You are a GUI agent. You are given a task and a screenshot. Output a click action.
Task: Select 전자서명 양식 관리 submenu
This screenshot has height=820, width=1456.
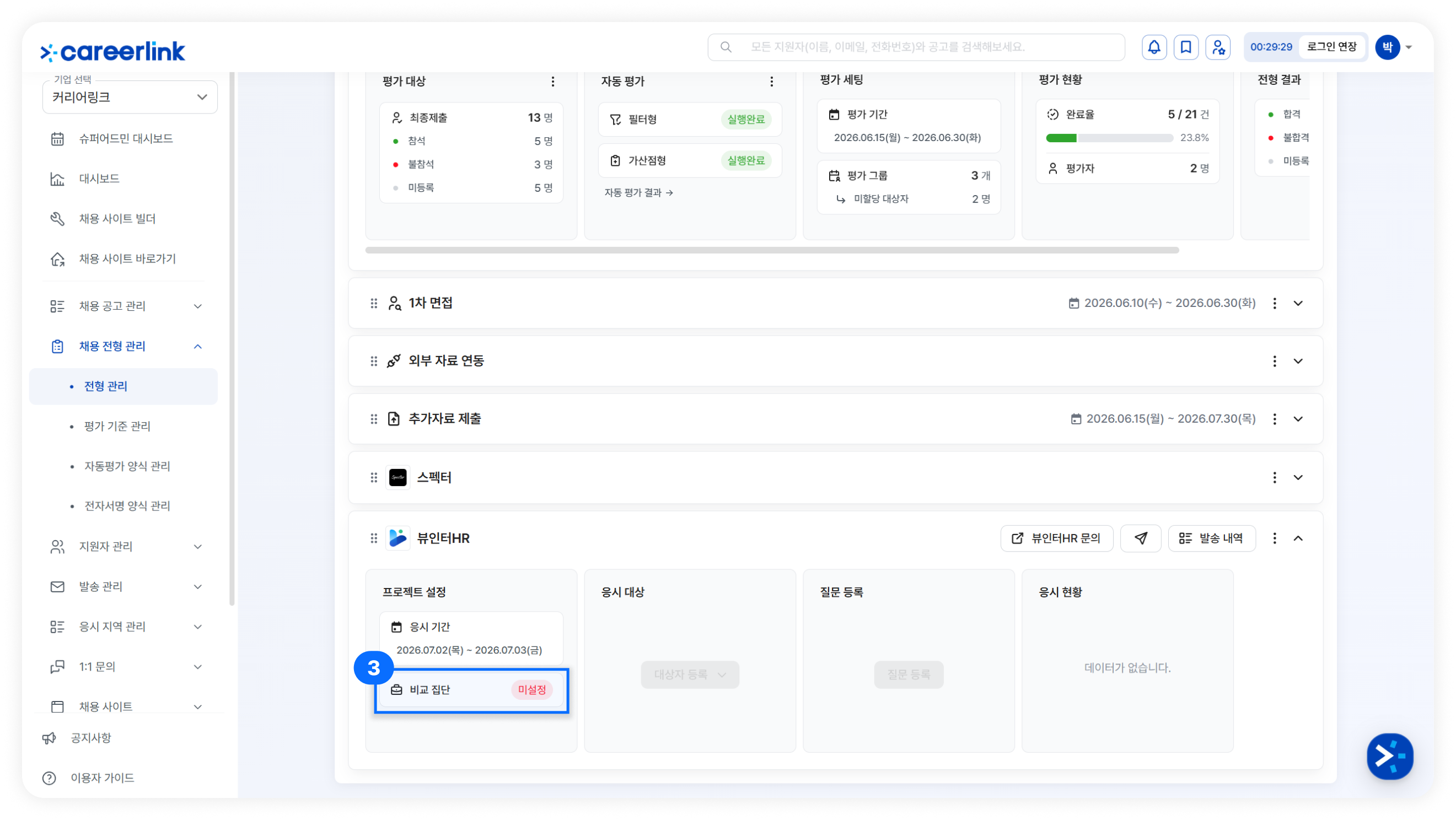click(x=127, y=506)
